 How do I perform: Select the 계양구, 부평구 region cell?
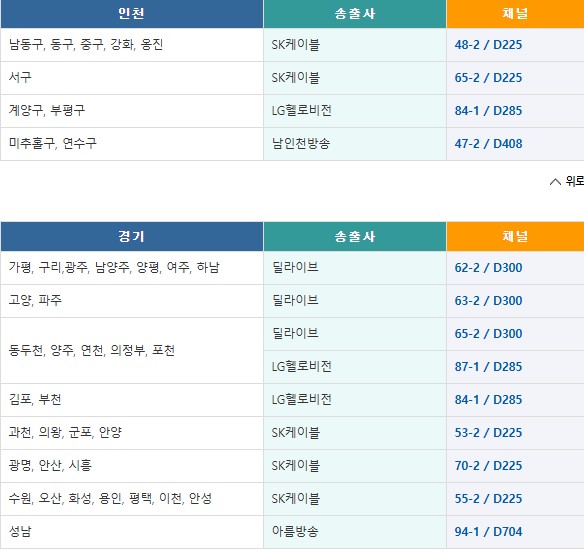click(132, 111)
